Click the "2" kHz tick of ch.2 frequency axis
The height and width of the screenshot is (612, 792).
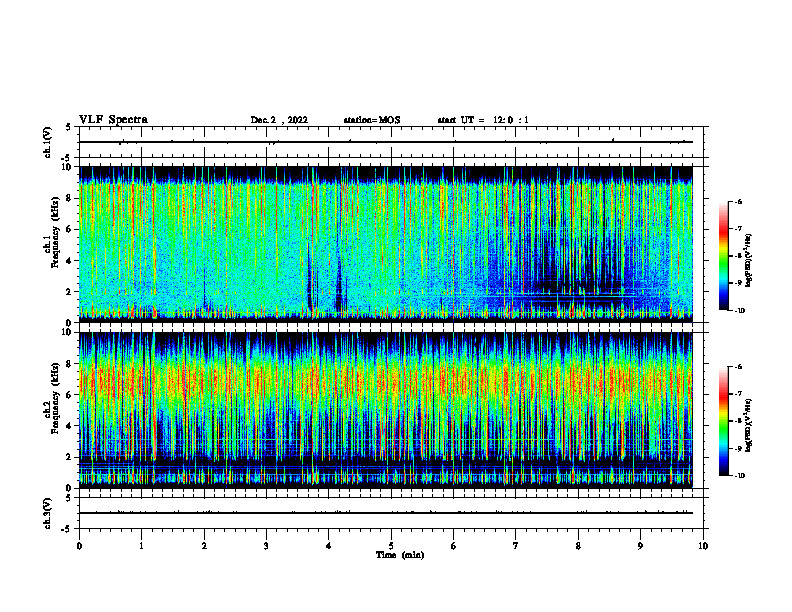pyautogui.click(x=70, y=457)
